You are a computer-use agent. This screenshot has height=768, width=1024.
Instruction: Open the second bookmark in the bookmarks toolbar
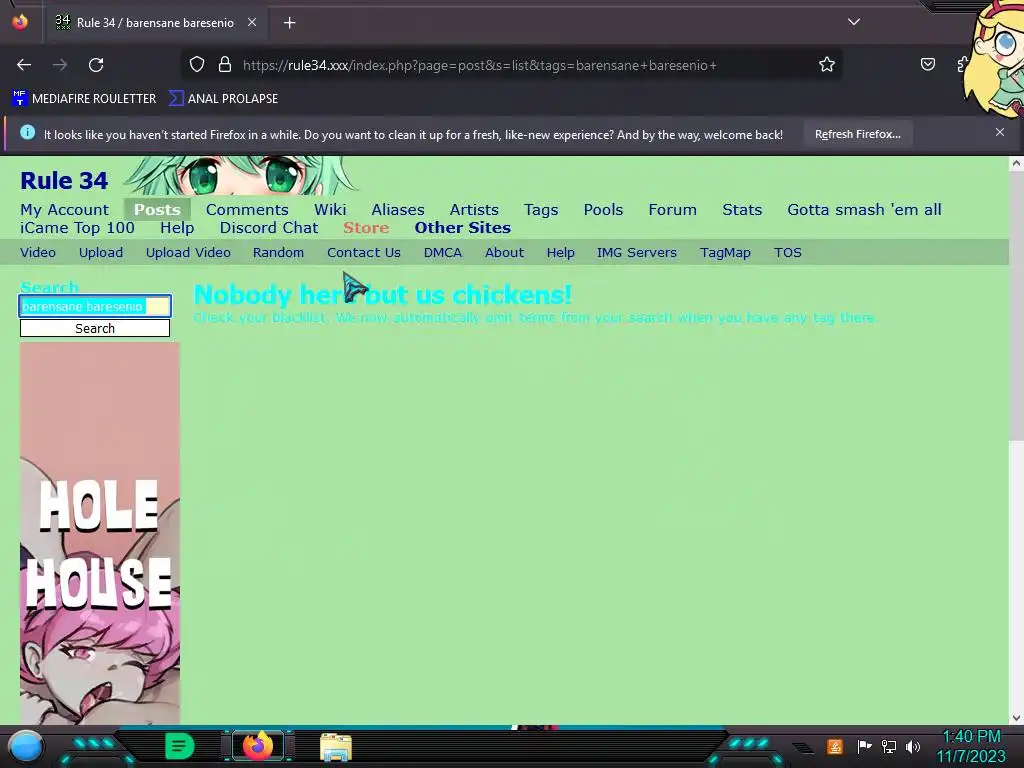[223, 99]
